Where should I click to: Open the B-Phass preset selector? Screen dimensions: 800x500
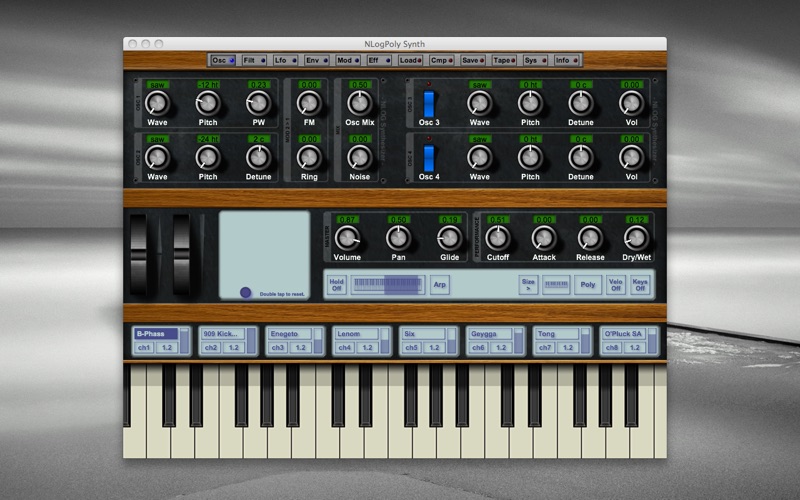[156, 334]
